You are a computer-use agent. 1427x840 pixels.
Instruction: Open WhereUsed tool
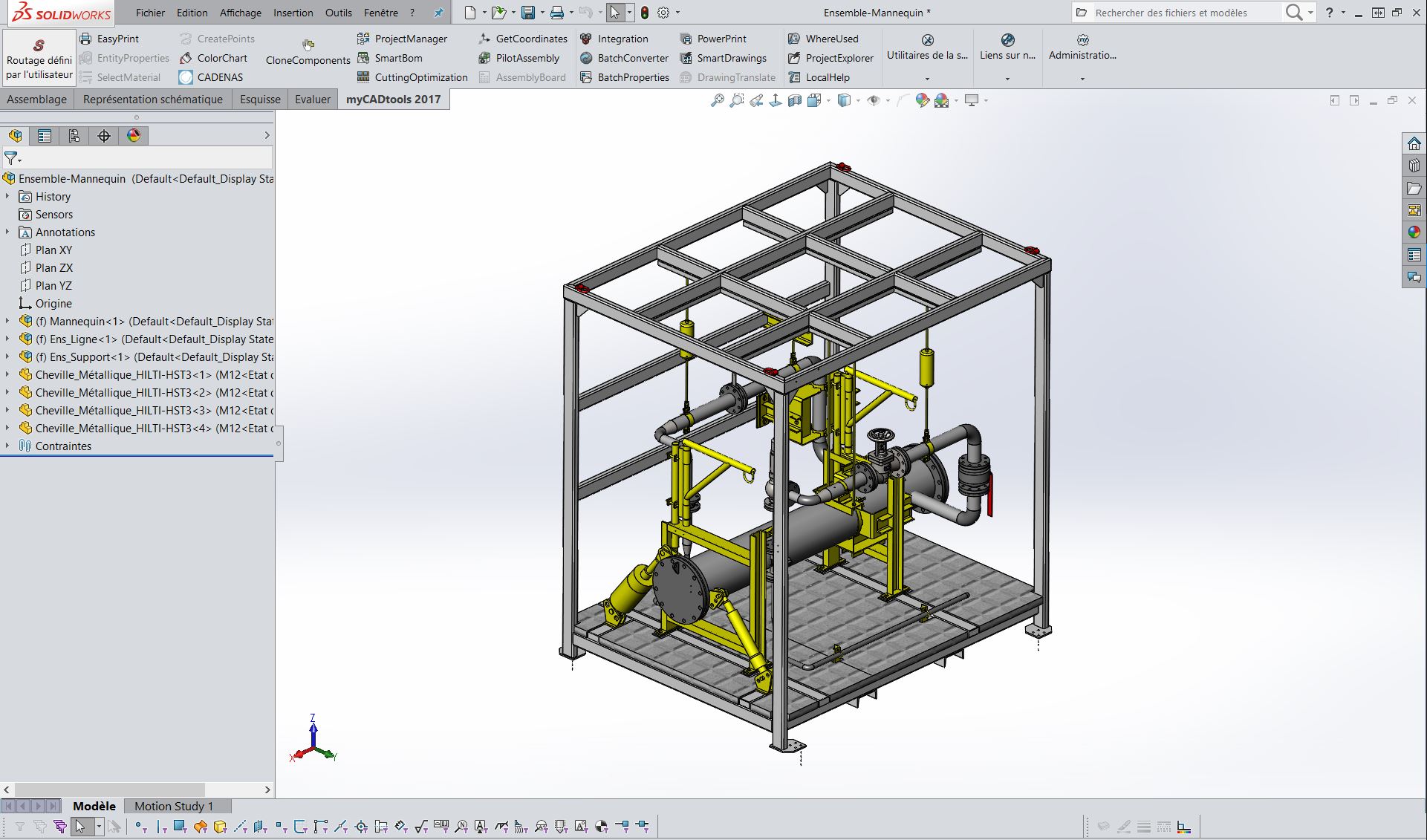tap(823, 39)
